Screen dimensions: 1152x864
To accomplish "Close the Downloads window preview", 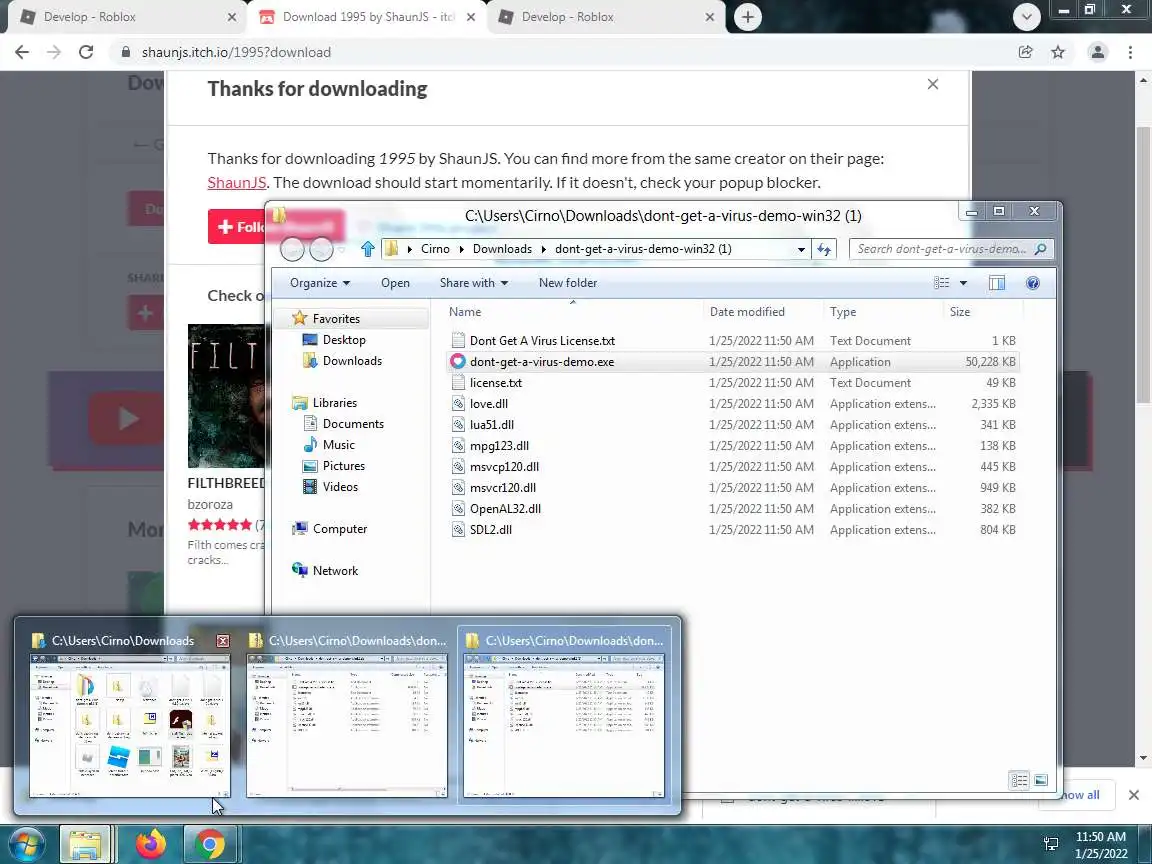I will pyautogui.click(x=223, y=641).
